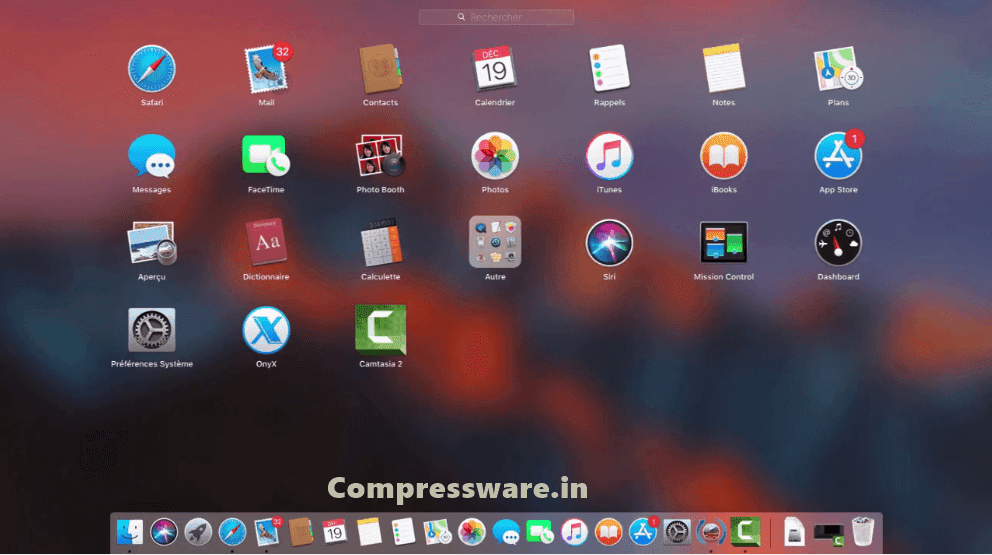Click the Rechercher search field
Screen dimensions: 992x555
coord(496,17)
